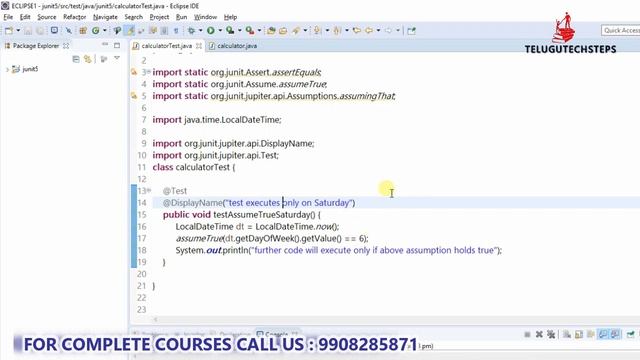640x360 pixels.
Task: Click the New Java Class green icon
Action: (96, 30)
